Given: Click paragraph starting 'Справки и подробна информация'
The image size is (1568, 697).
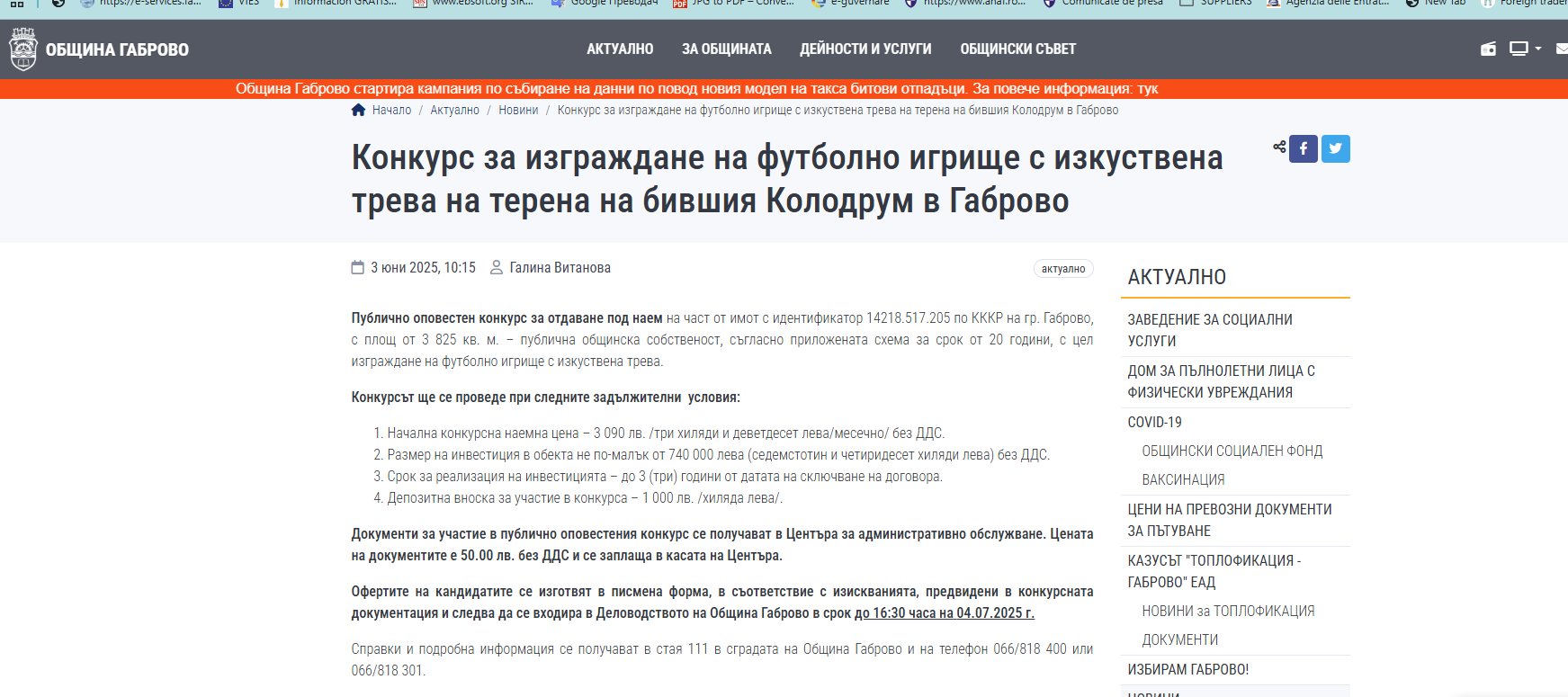Looking at the screenshot, I should [x=722, y=660].
